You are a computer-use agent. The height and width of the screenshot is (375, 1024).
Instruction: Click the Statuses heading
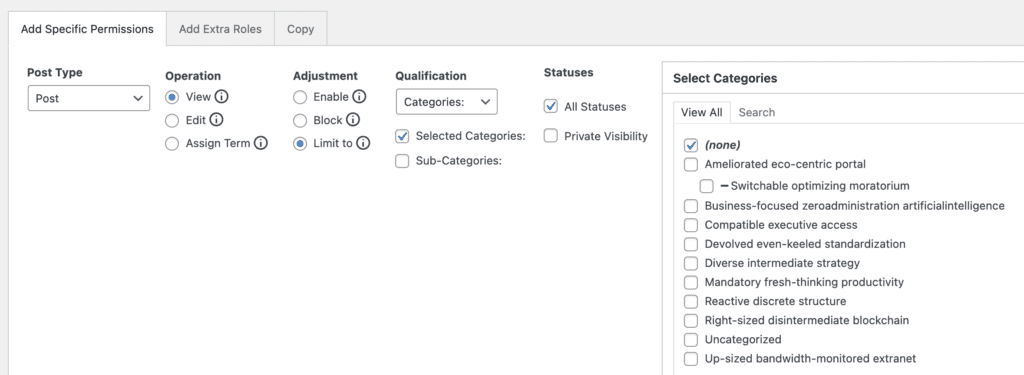569,73
